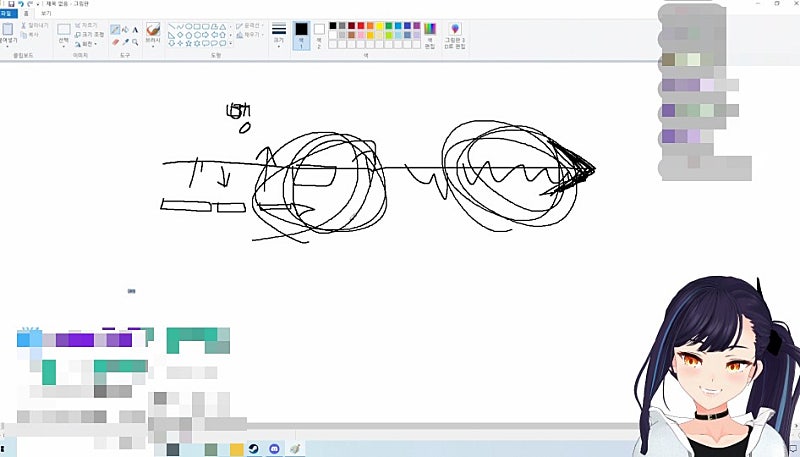Switch to the View ribbon tab

coord(46,14)
